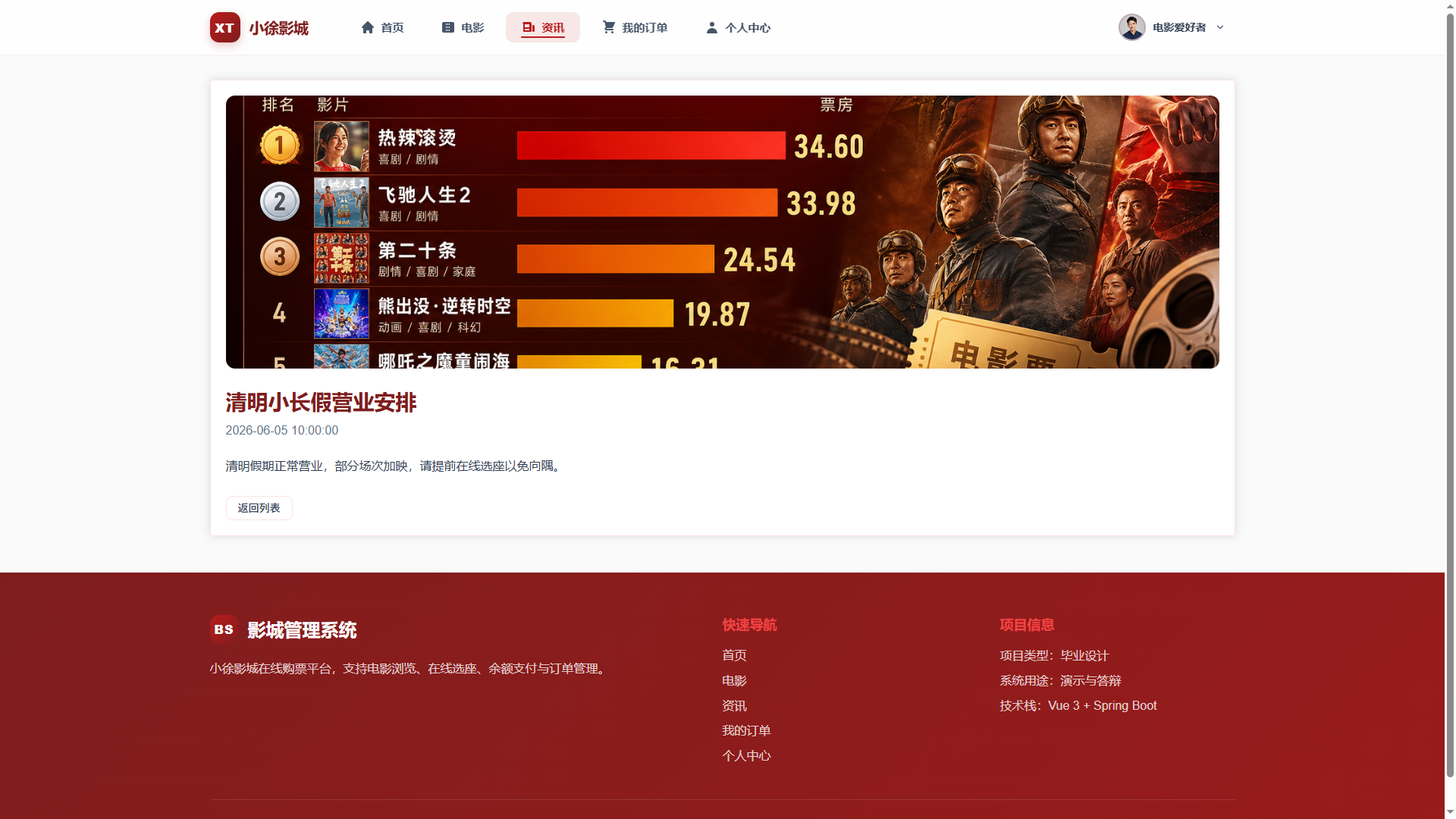Click the shopping cart icon for 我的订单
This screenshot has width=1456, height=819.
(x=609, y=27)
